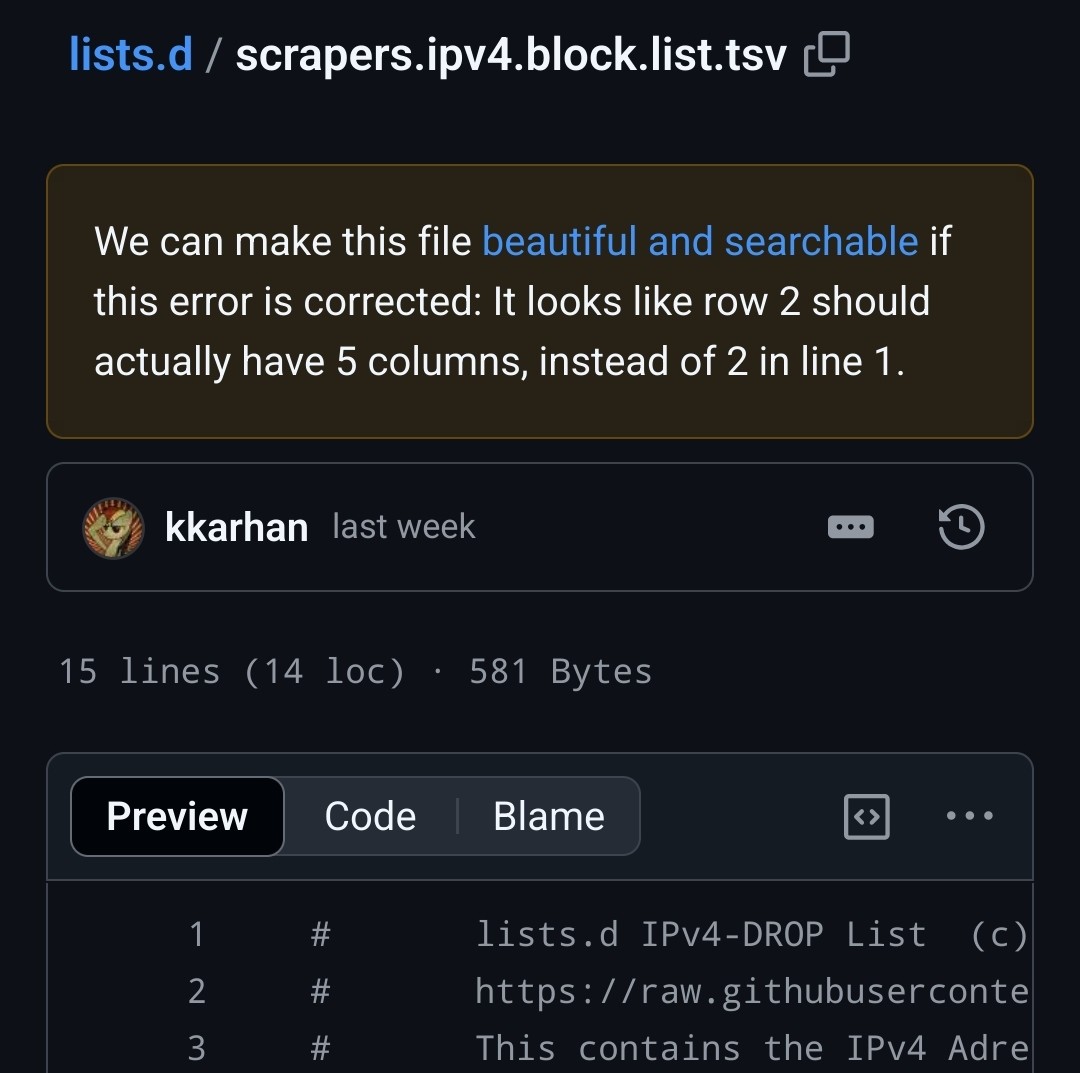Click kkarhan's avatar image
The height and width of the screenshot is (1073, 1080).
coord(113,527)
